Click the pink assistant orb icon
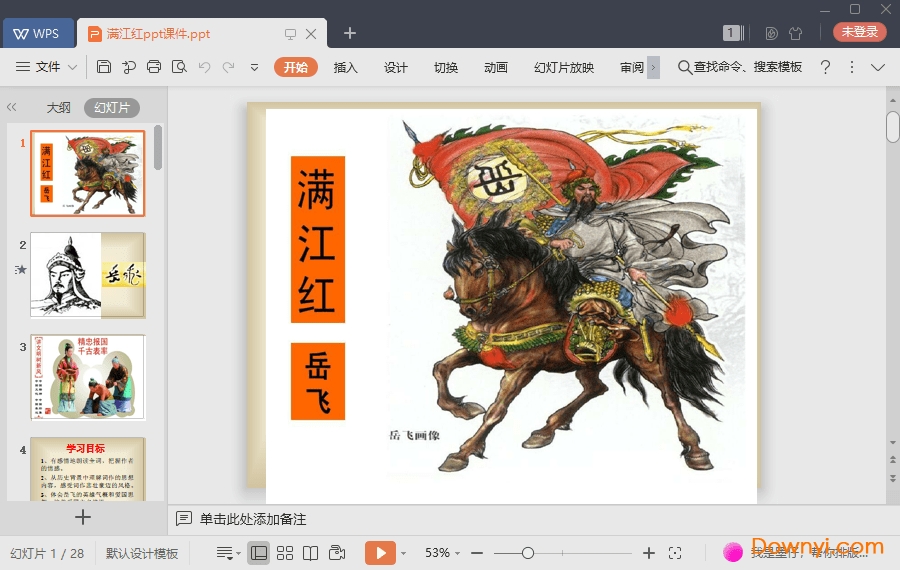Viewport: 900px width, 570px height. (732, 552)
